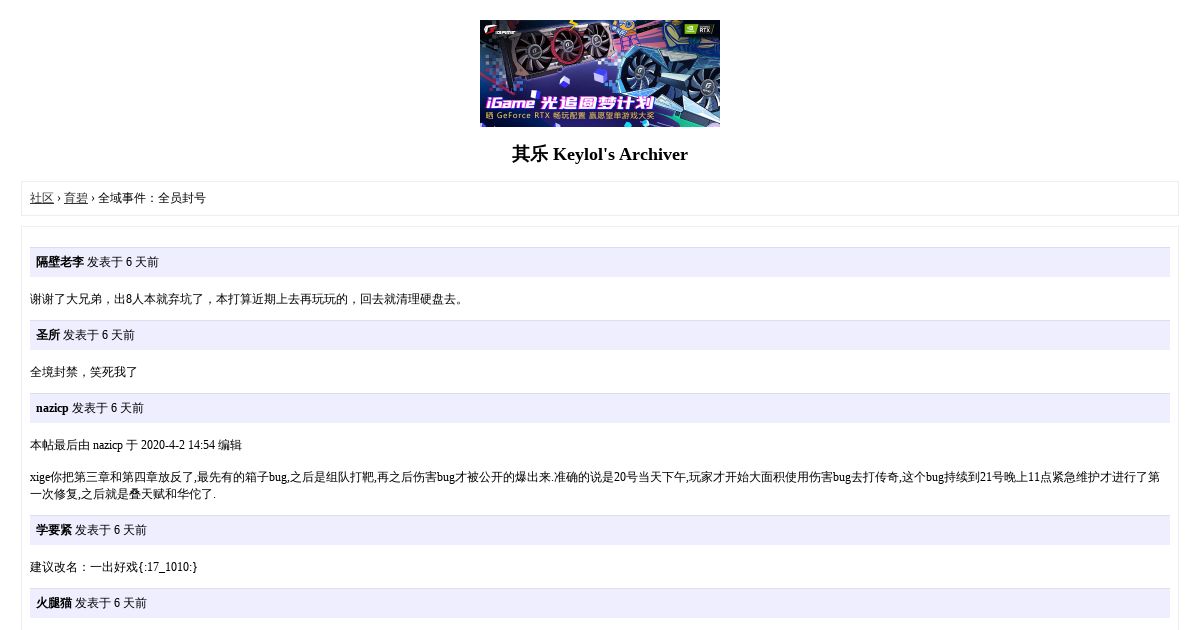Image resolution: width=1200 pixels, height=630 pixels.
Task: Open the 育碧 breadcrumb link
Action: tap(76, 198)
